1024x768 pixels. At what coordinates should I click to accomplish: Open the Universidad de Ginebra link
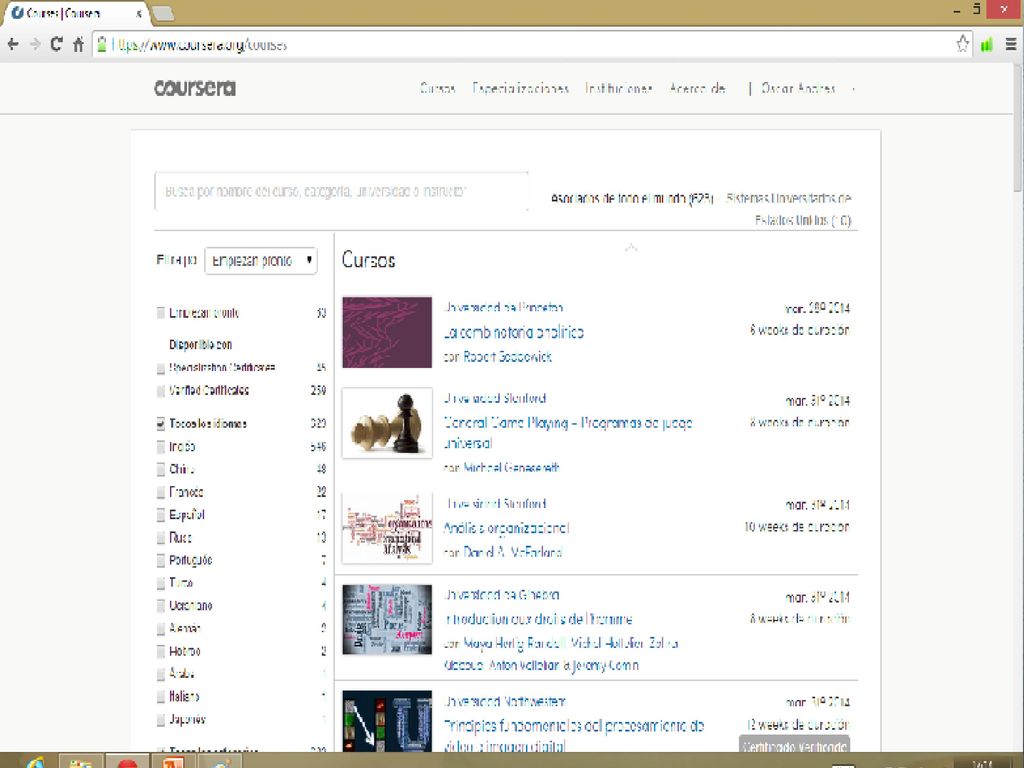point(501,595)
